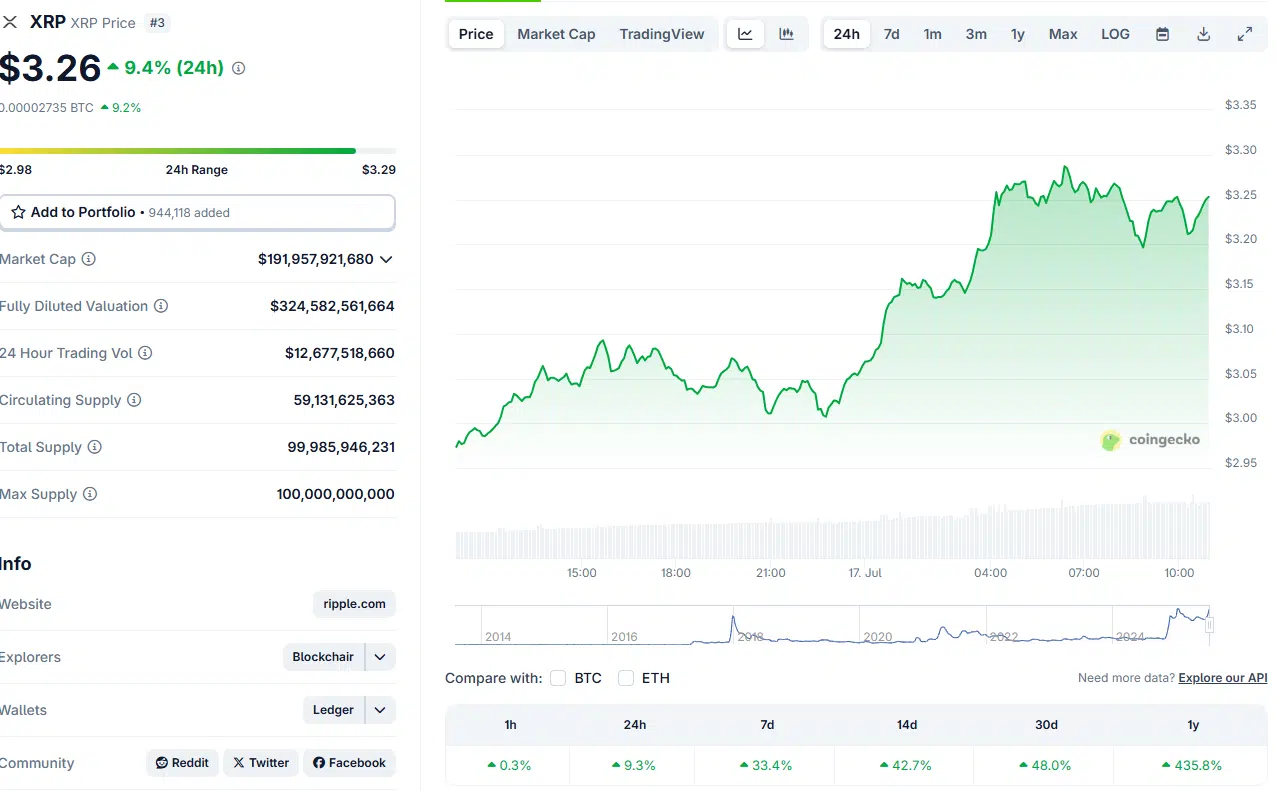Open the calendar date range icon

point(1162,33)
